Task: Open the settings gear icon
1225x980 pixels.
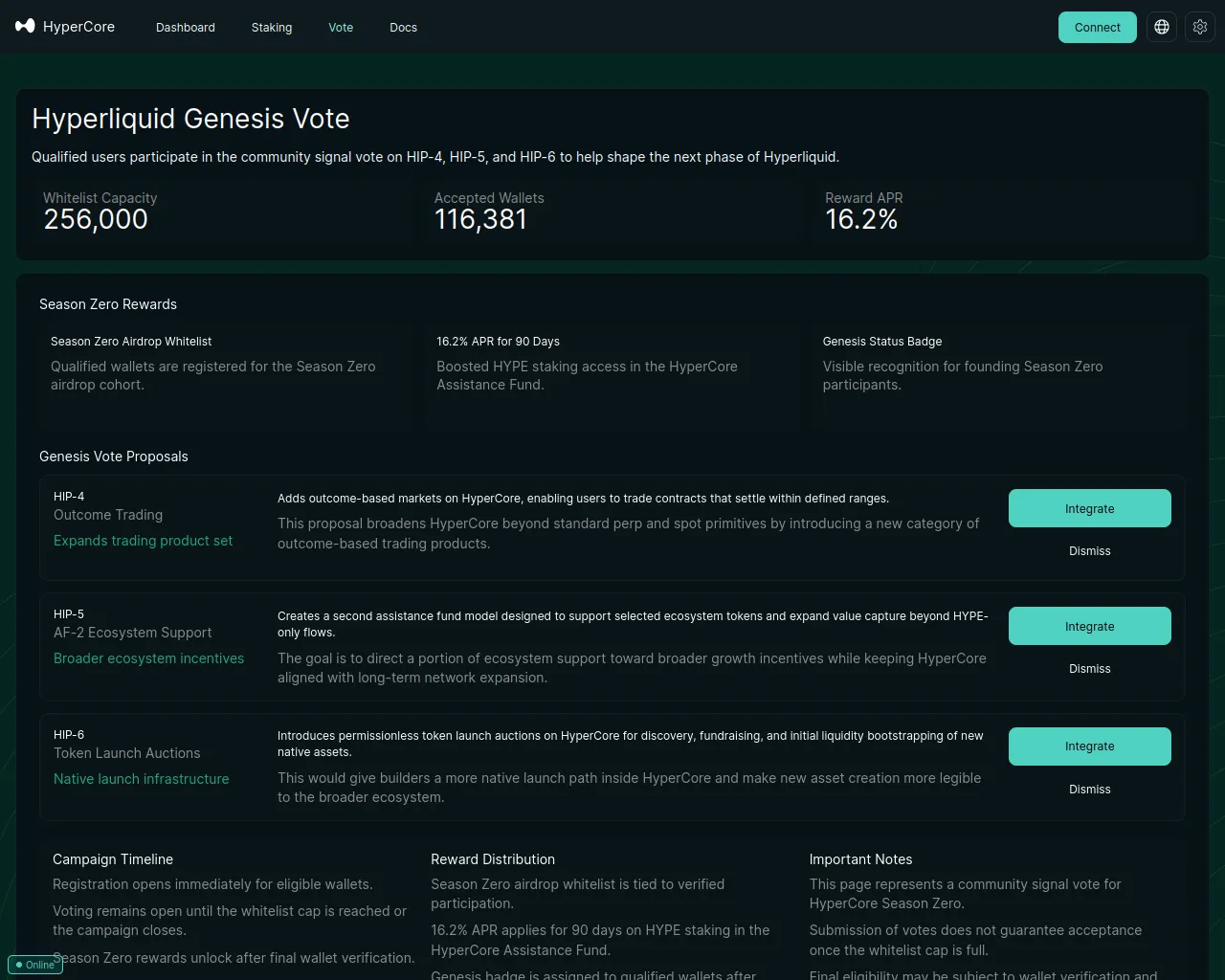Action: pos(1200,27)
